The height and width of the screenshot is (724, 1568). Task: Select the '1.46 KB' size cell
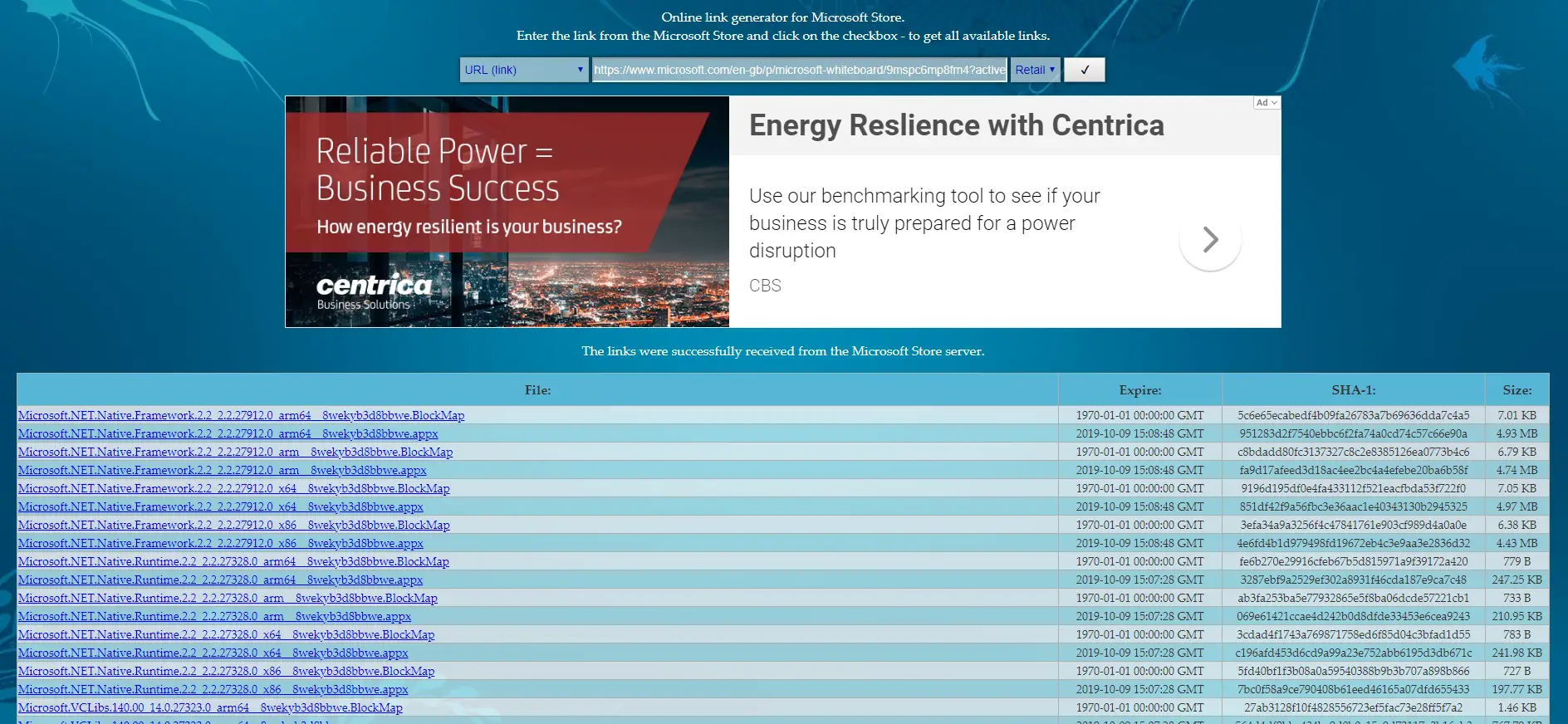1517,707
